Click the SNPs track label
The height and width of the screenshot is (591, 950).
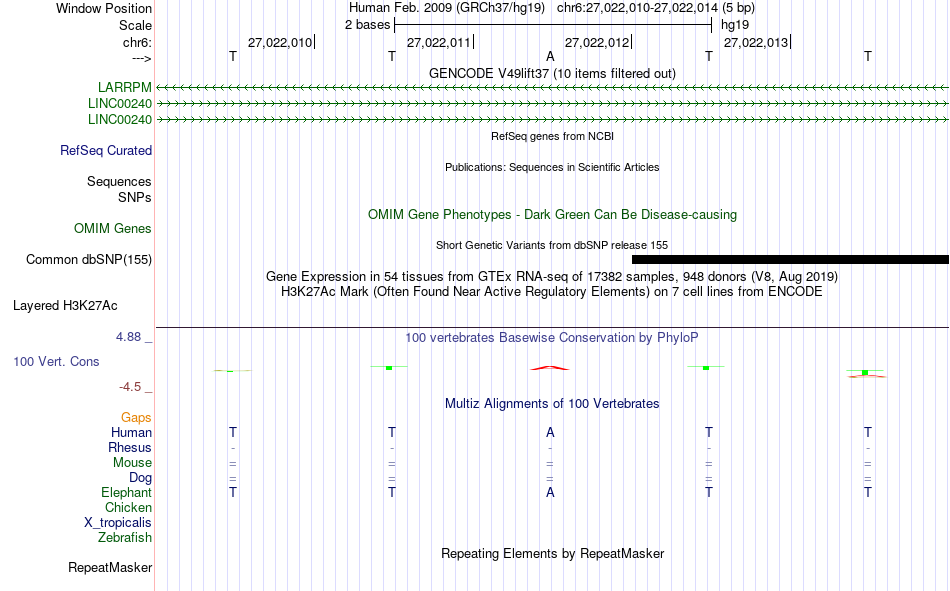(135, 198)
